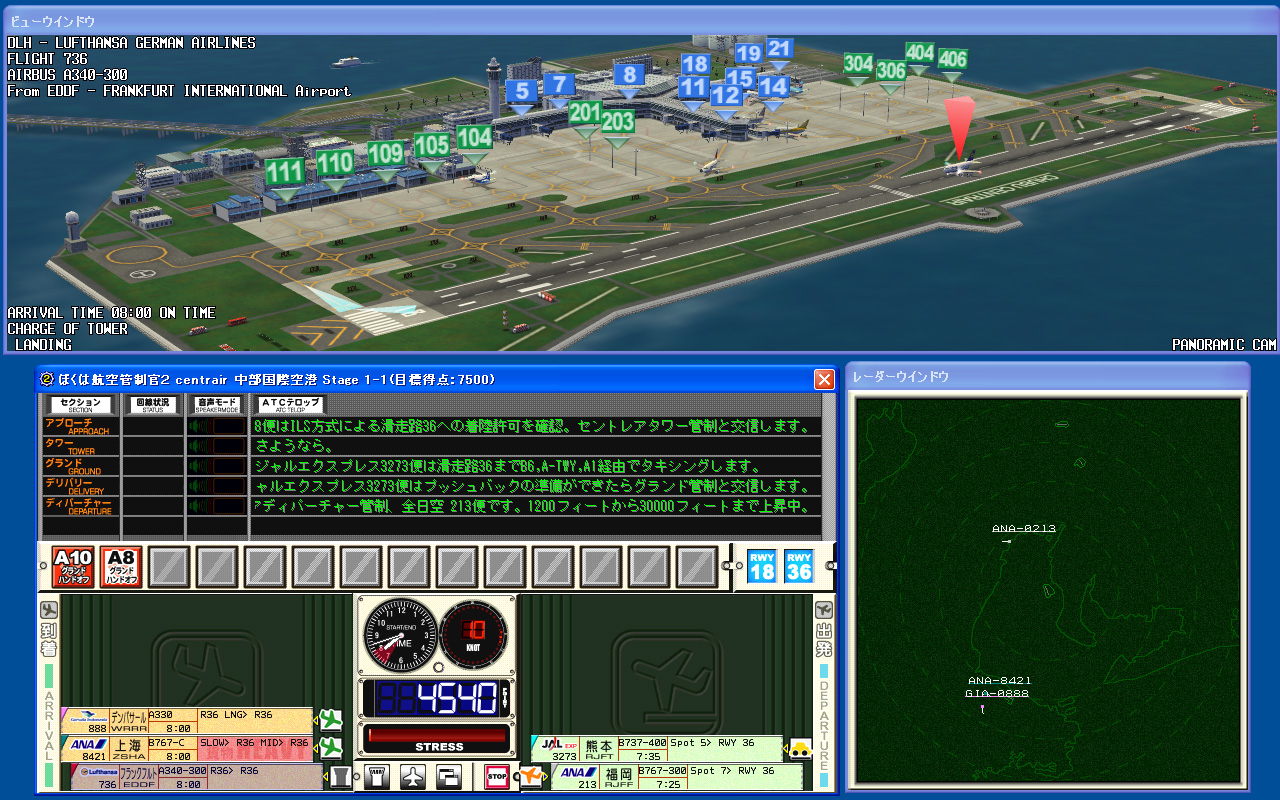Screen dimensions: 1280x800
Task: Click the GIA-0888 blip label on radar
Action: pyautogui.click(x=996, y=693)
